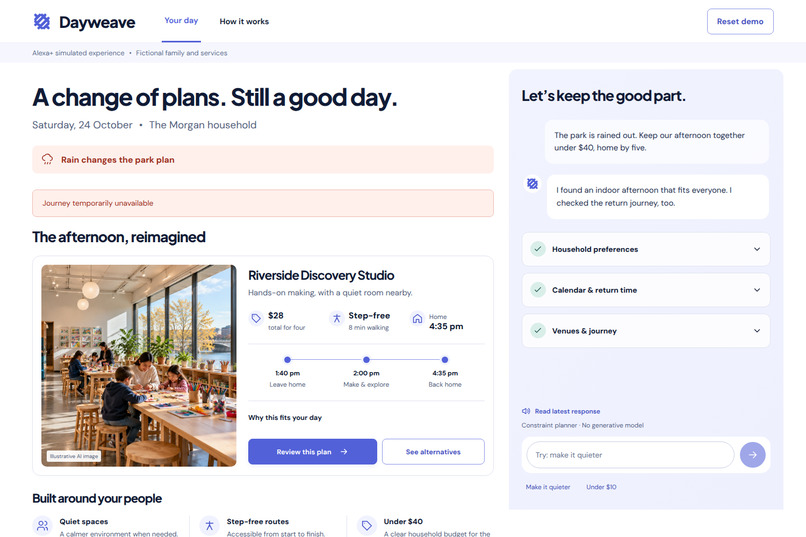Click The Morgan household text
The width and height of the screenshot is (806, 537).
click(x=203, y=125)
